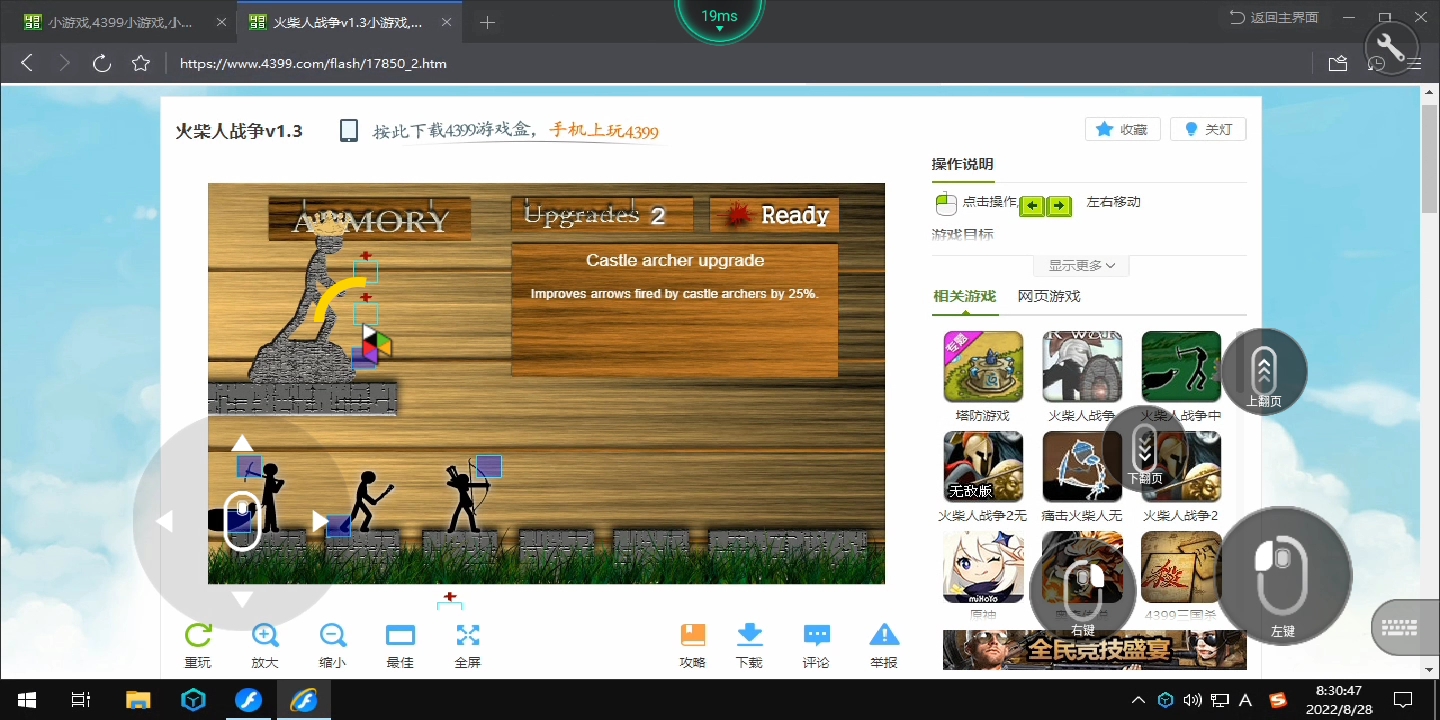
Task: Open the Windows notification center icon
Action: point(1404,699)
